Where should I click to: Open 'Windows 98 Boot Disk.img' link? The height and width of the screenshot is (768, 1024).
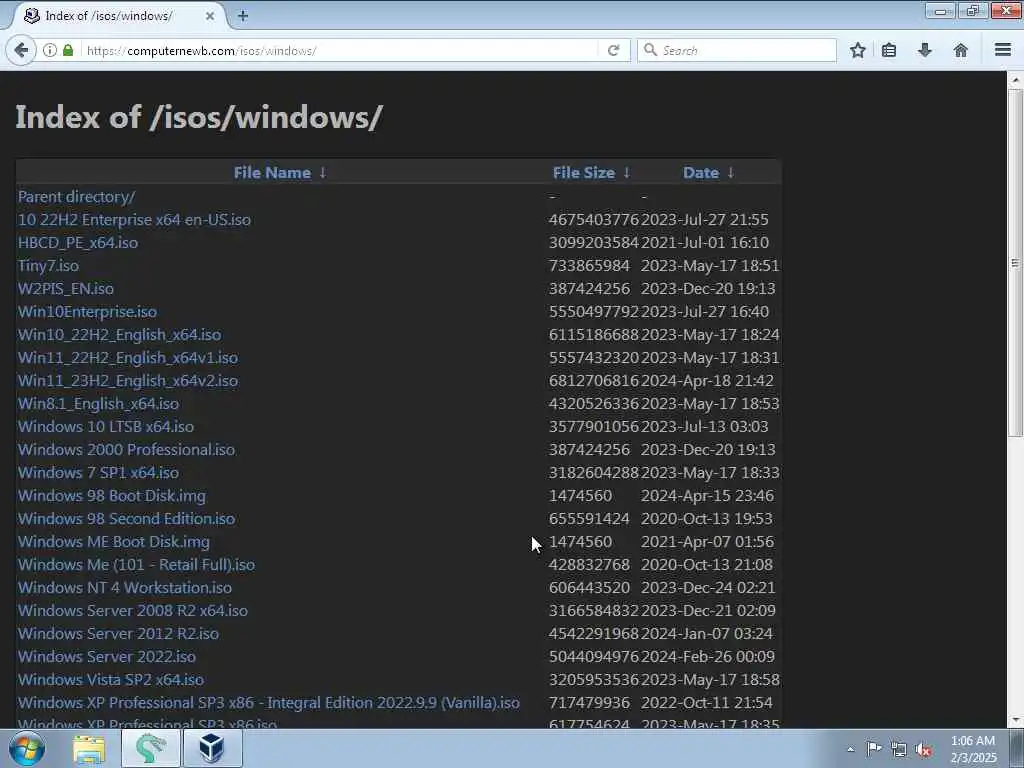[112, 496]
